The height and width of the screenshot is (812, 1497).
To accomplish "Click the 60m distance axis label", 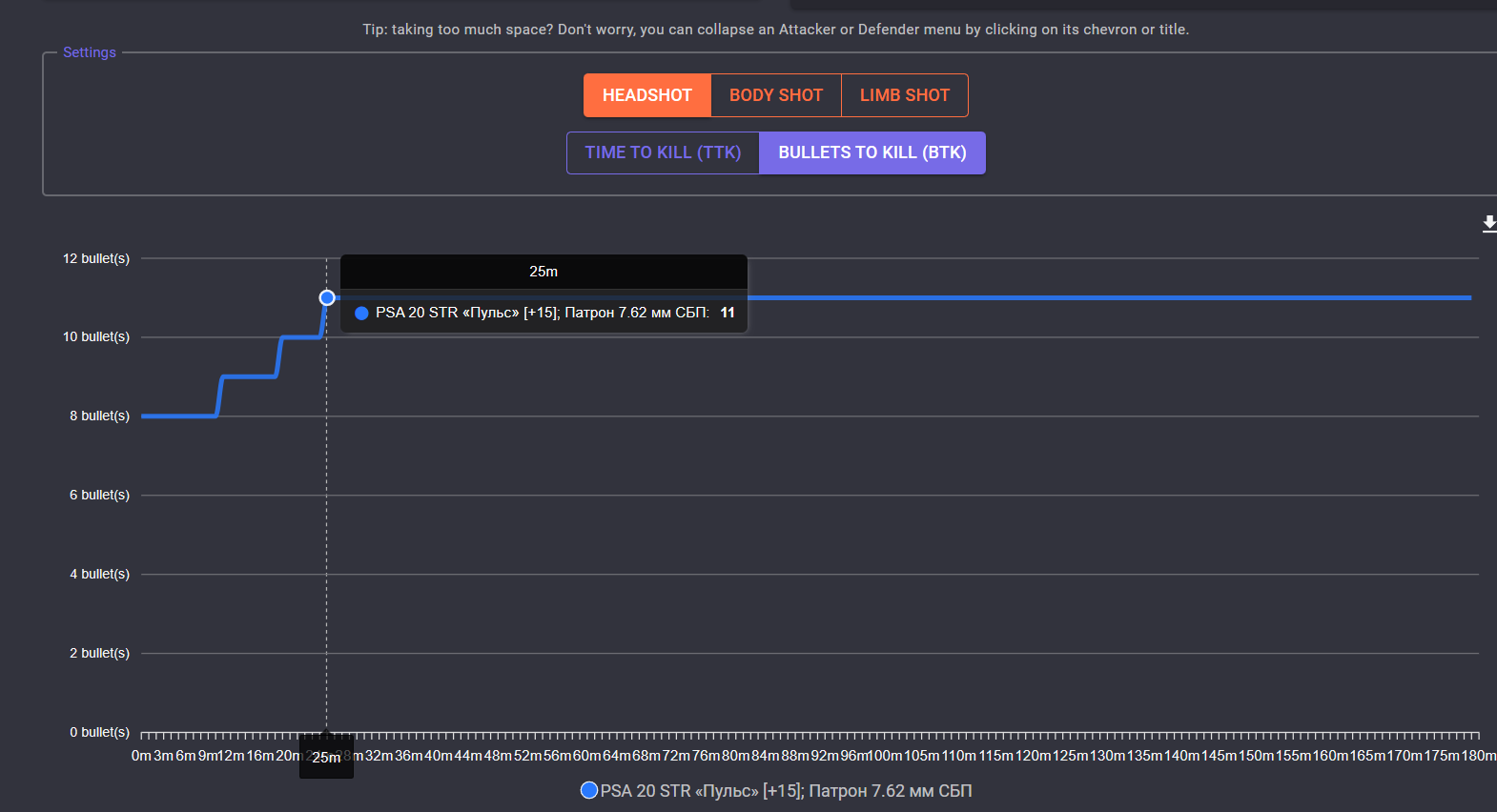I will [x=586, y=756].
